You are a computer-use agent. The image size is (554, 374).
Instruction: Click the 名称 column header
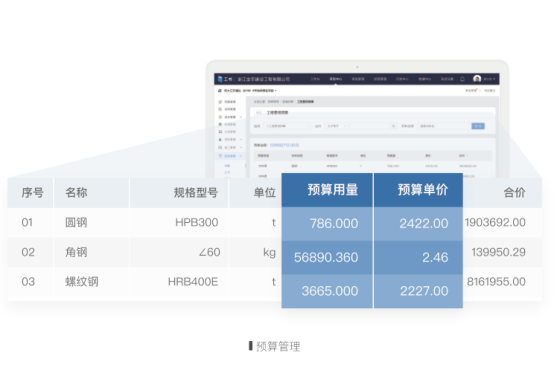(x=76, y=193)
